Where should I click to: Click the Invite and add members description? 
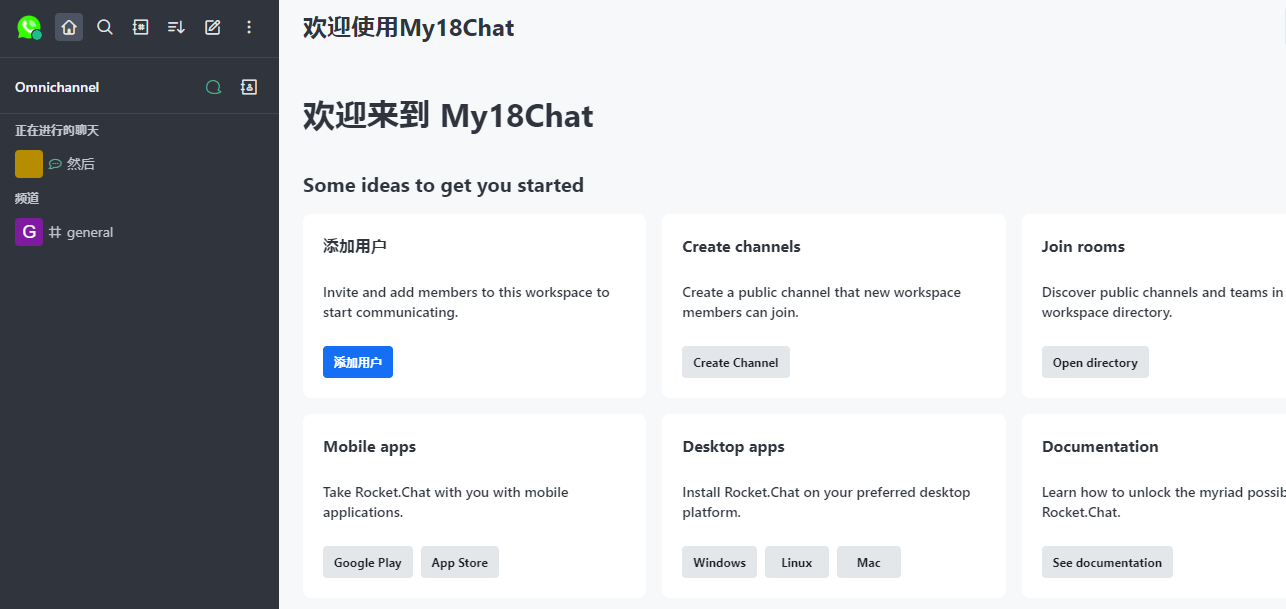coord(466,302)
